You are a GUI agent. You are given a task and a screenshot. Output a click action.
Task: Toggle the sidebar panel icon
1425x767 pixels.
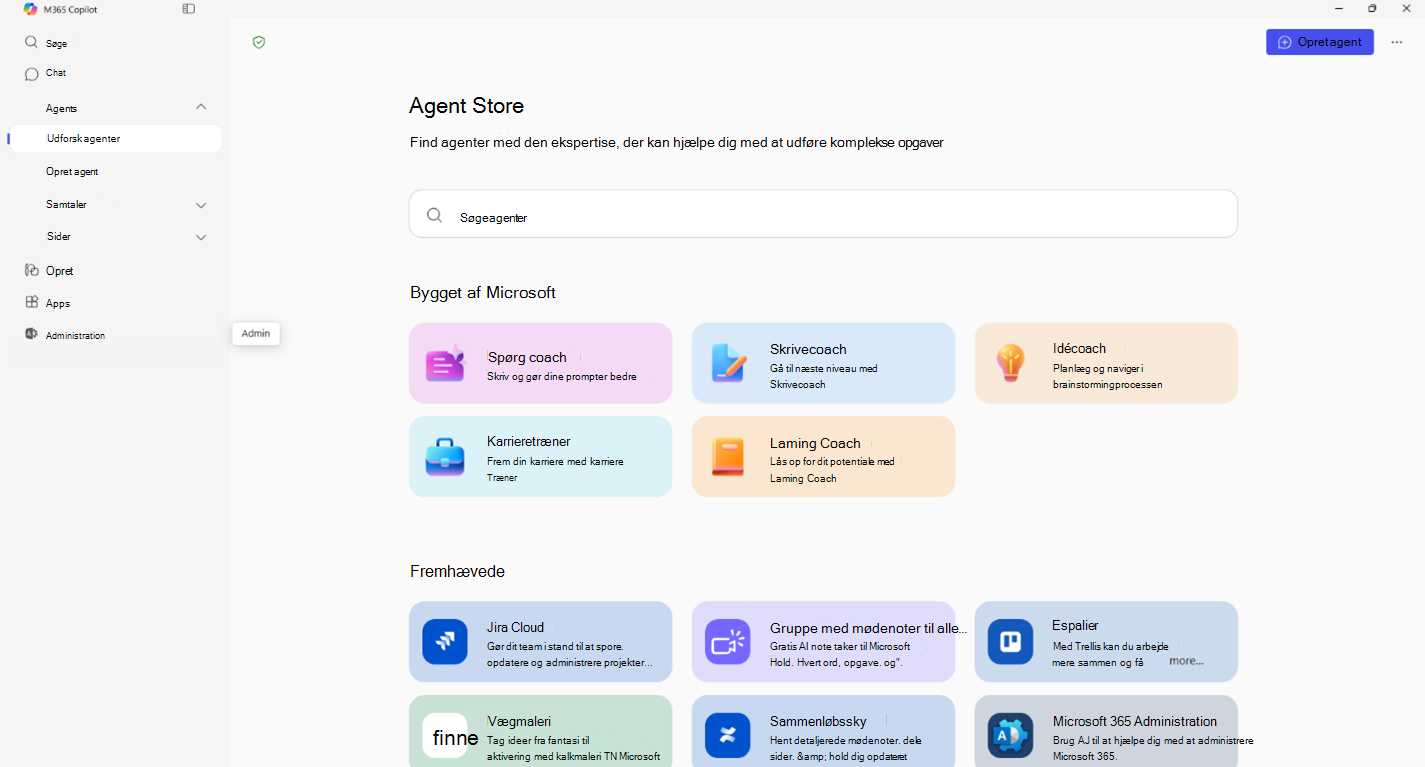click(x=189, y=9)
